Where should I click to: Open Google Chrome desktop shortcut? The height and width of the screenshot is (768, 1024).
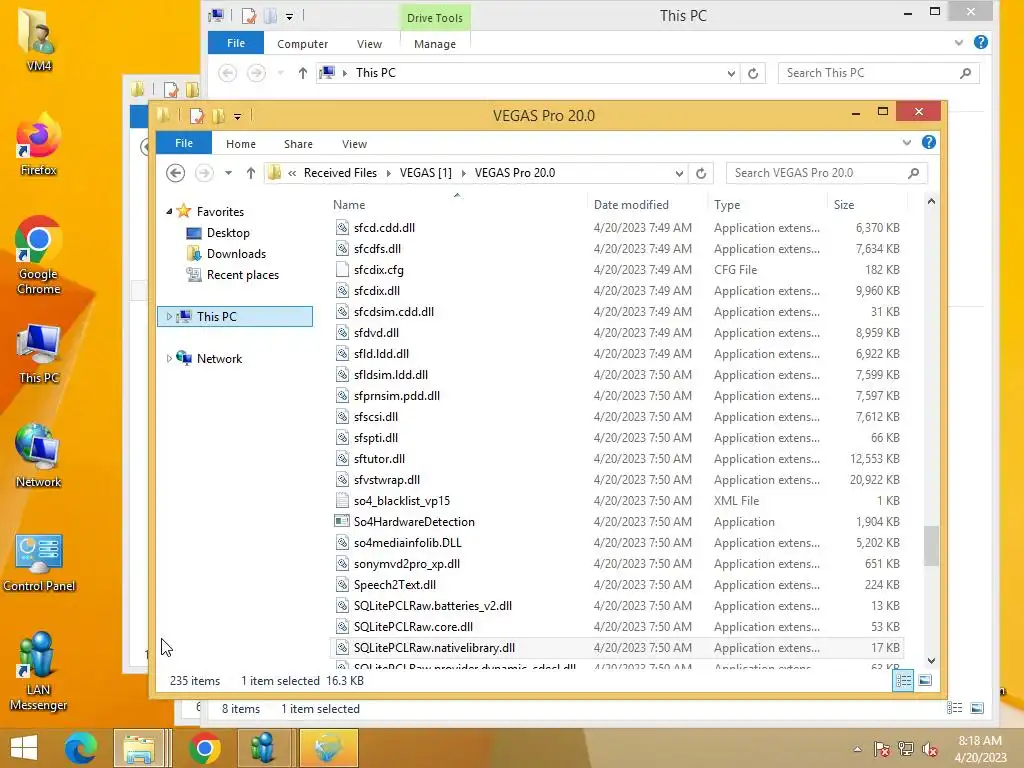pos(38,255)
